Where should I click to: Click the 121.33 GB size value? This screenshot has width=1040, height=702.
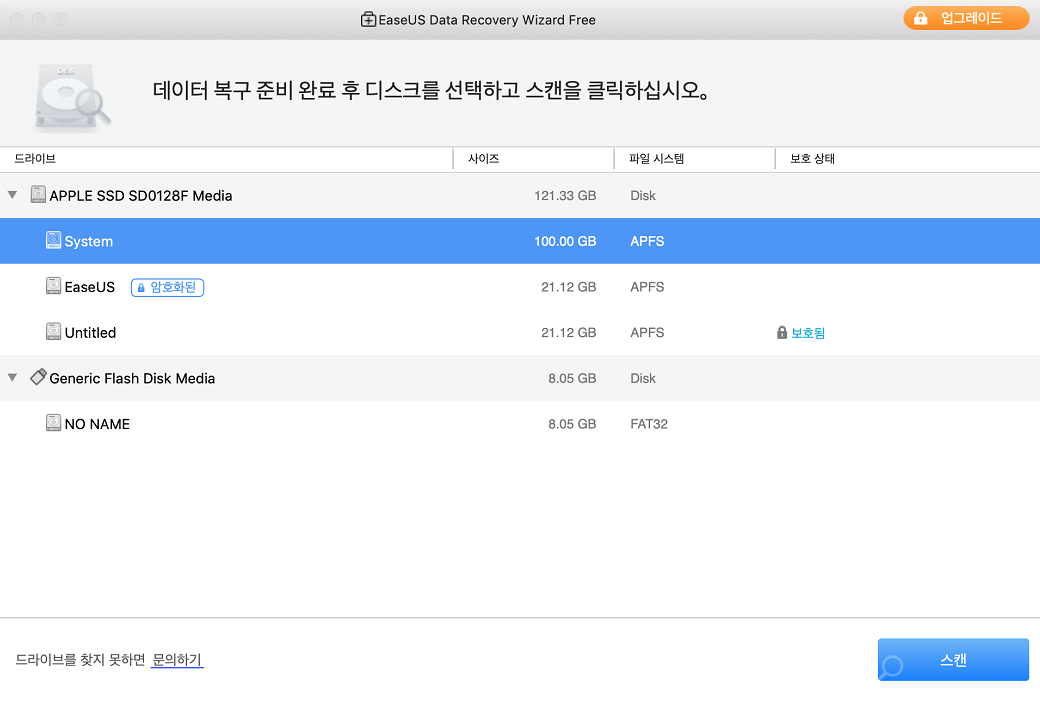[x=565, y=196]
